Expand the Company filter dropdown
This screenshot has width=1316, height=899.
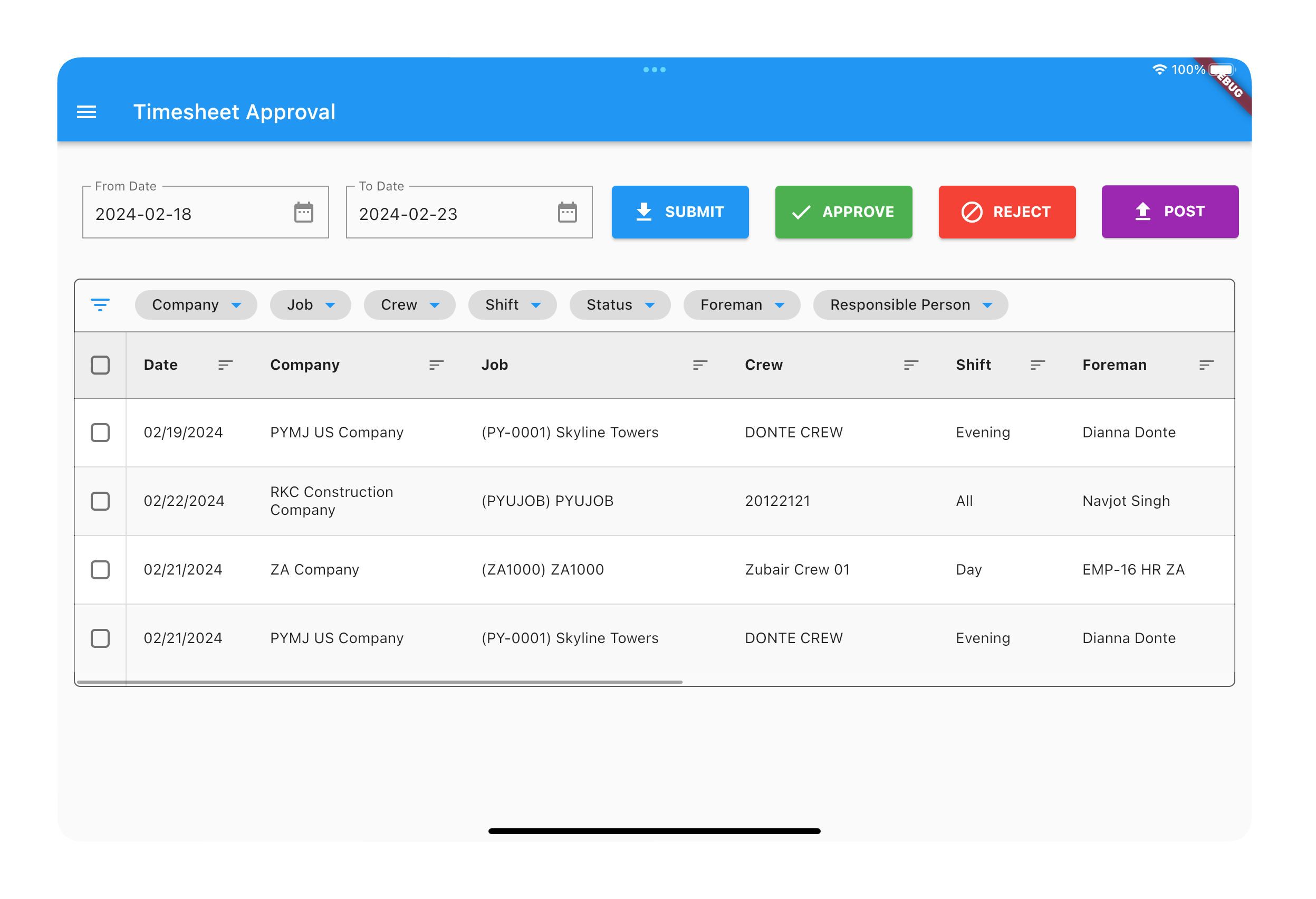196,306
